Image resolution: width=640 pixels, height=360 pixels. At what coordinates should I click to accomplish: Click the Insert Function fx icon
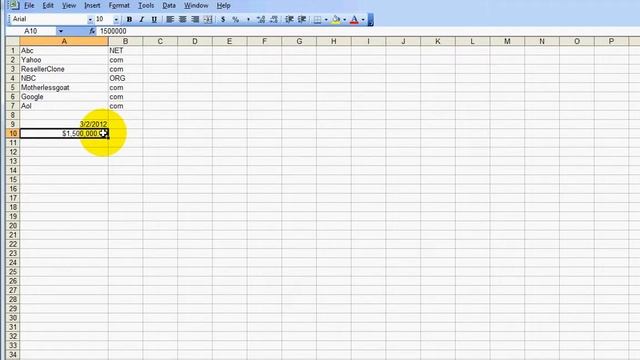(92, 31)
